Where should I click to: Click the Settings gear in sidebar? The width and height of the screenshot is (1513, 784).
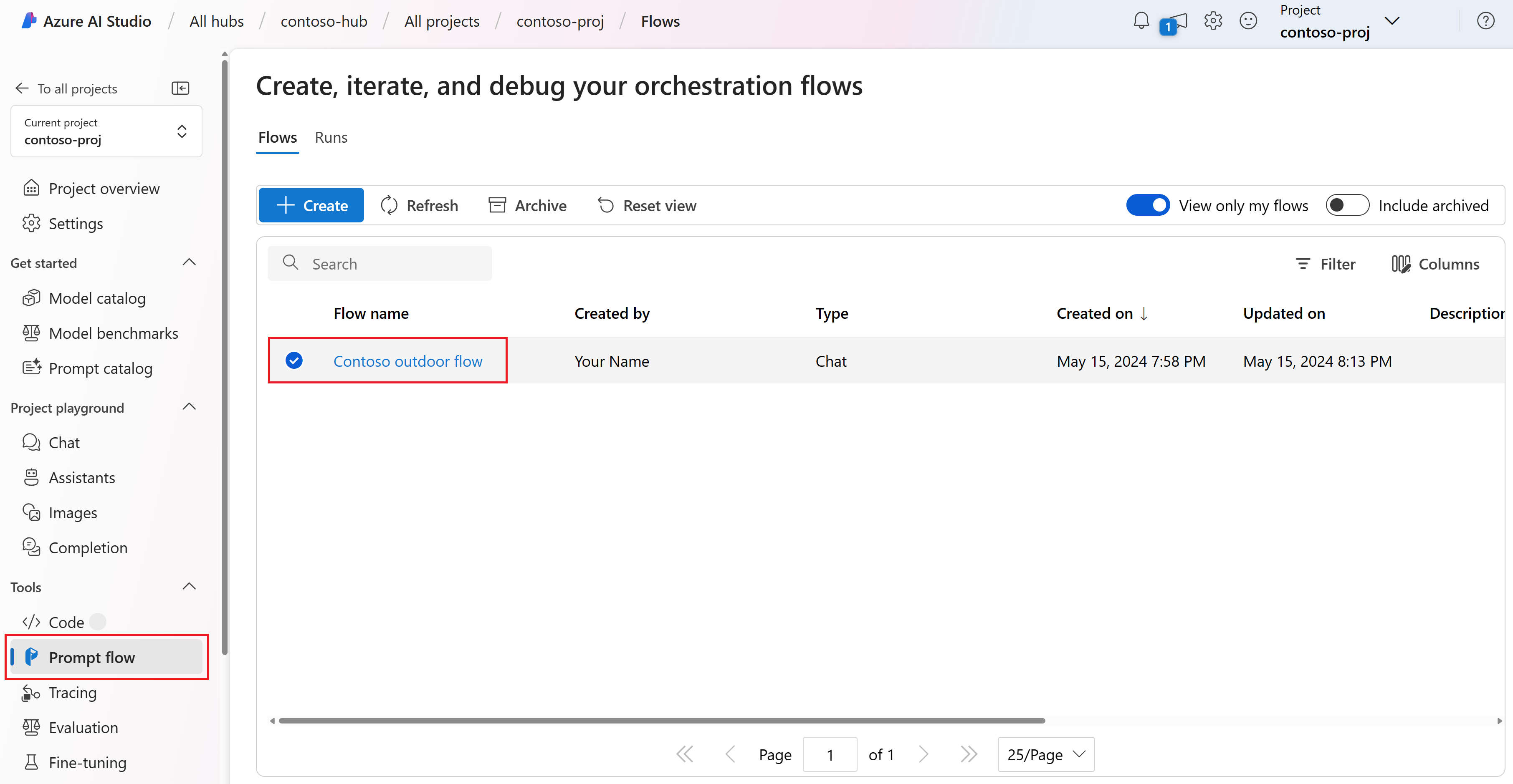point(31,224)
